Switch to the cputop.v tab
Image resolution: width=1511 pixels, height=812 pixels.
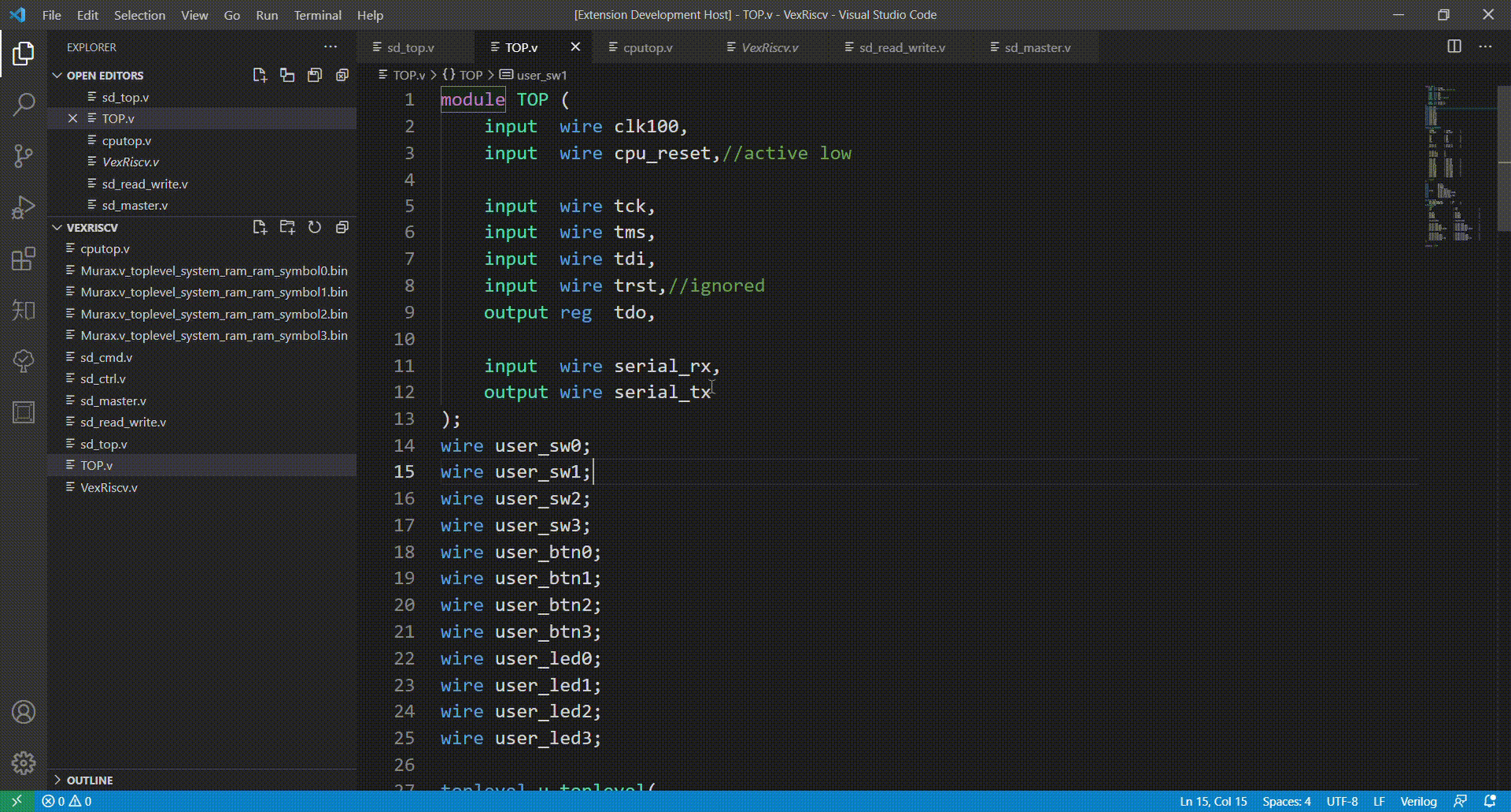tap(648, 47)
